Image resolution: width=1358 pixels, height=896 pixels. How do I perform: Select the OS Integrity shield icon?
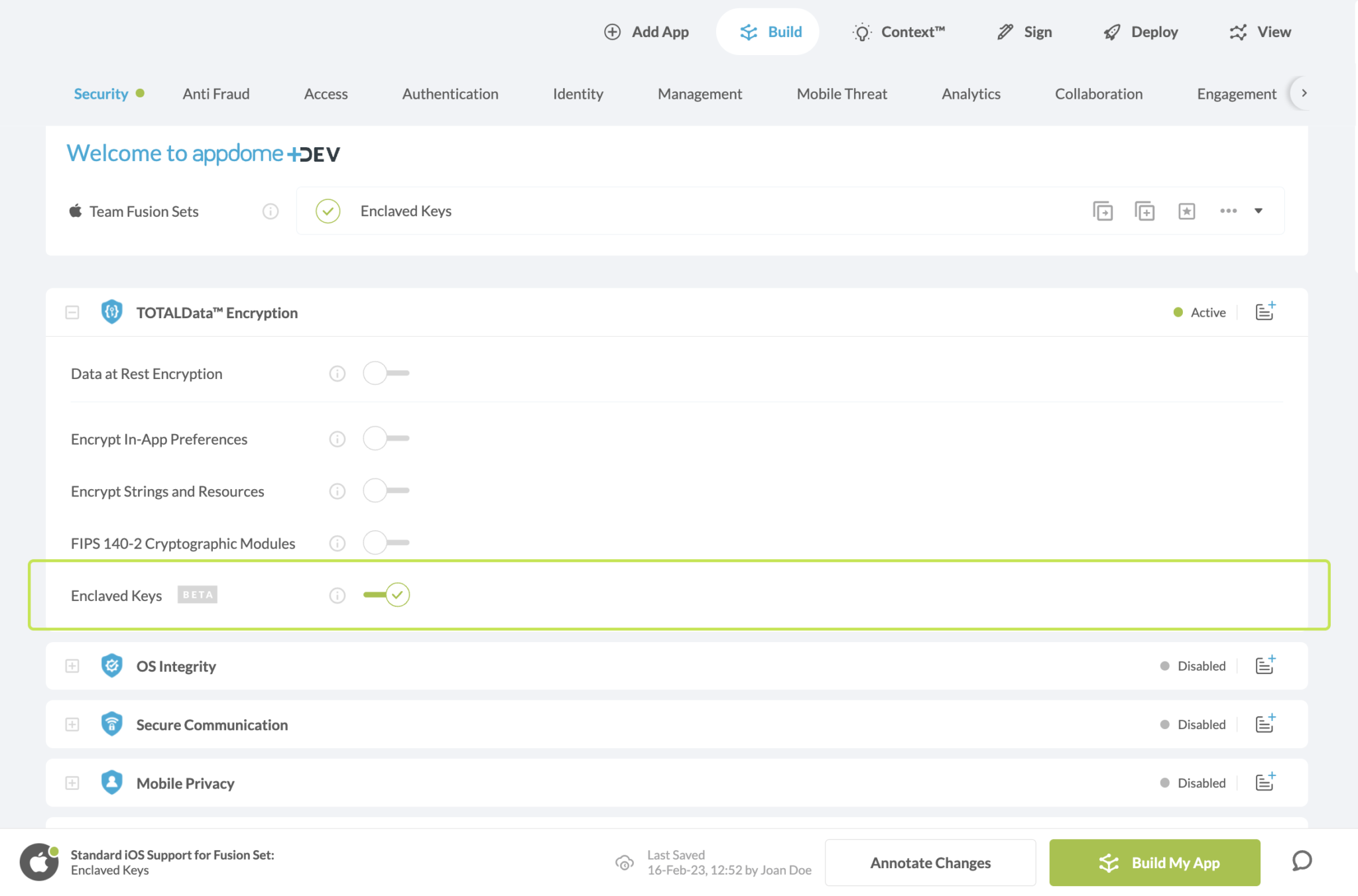point(112,665)
